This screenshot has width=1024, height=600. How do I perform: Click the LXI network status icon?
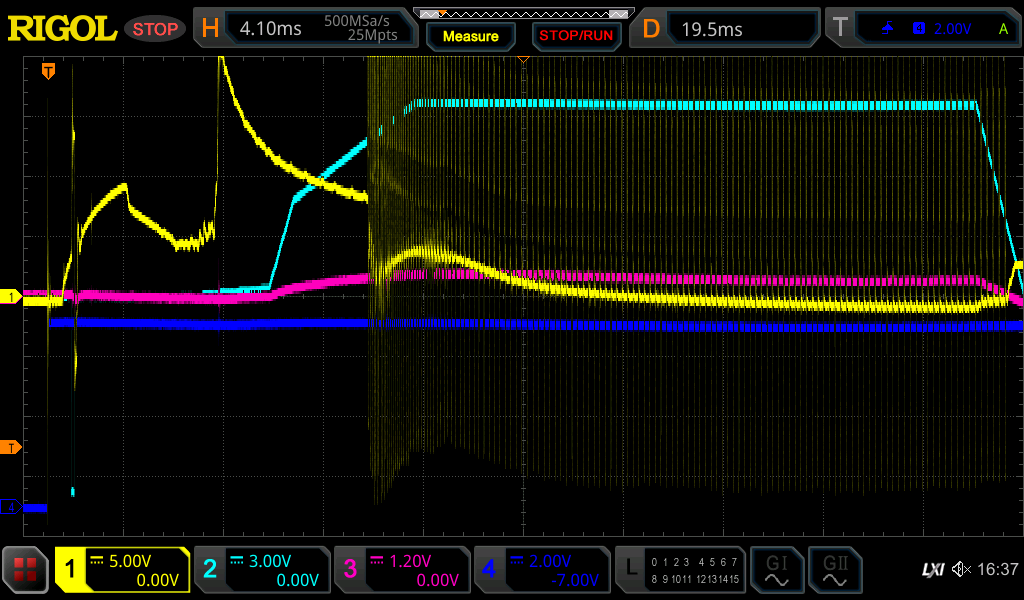[932, 570]
